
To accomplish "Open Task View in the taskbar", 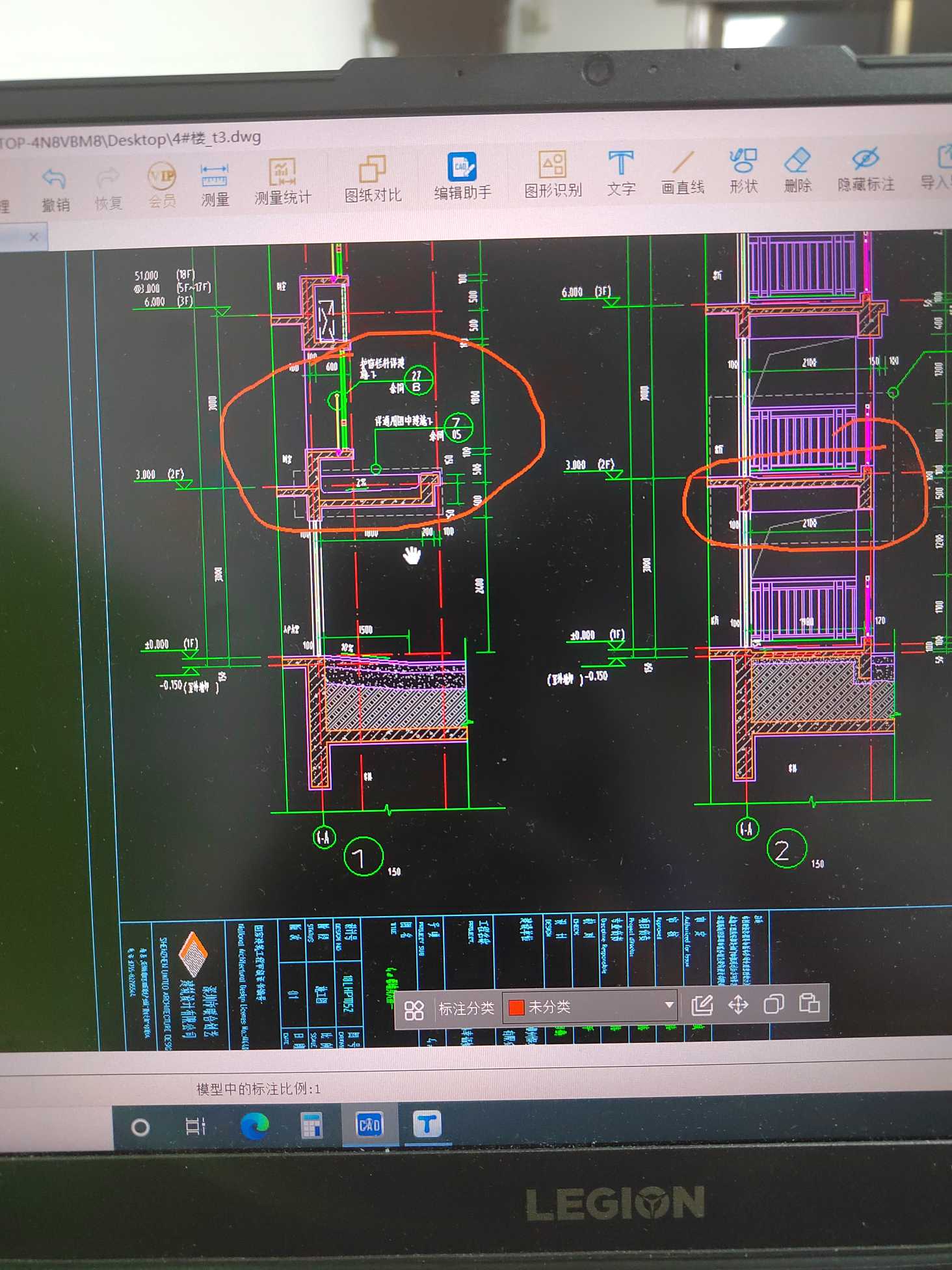I will (x=195, y=1126).
